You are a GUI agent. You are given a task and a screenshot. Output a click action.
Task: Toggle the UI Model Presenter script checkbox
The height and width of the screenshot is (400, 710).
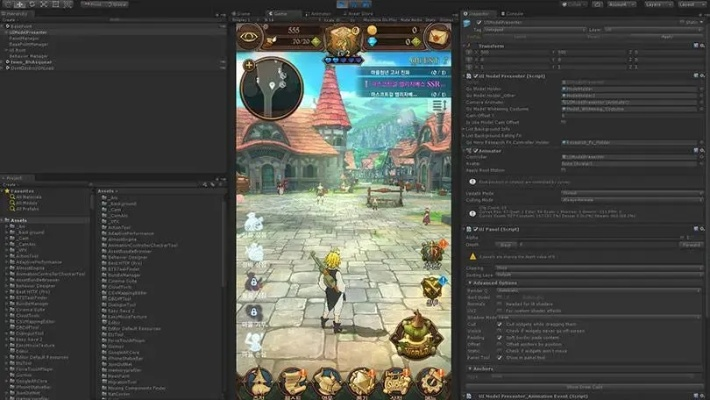475,76
